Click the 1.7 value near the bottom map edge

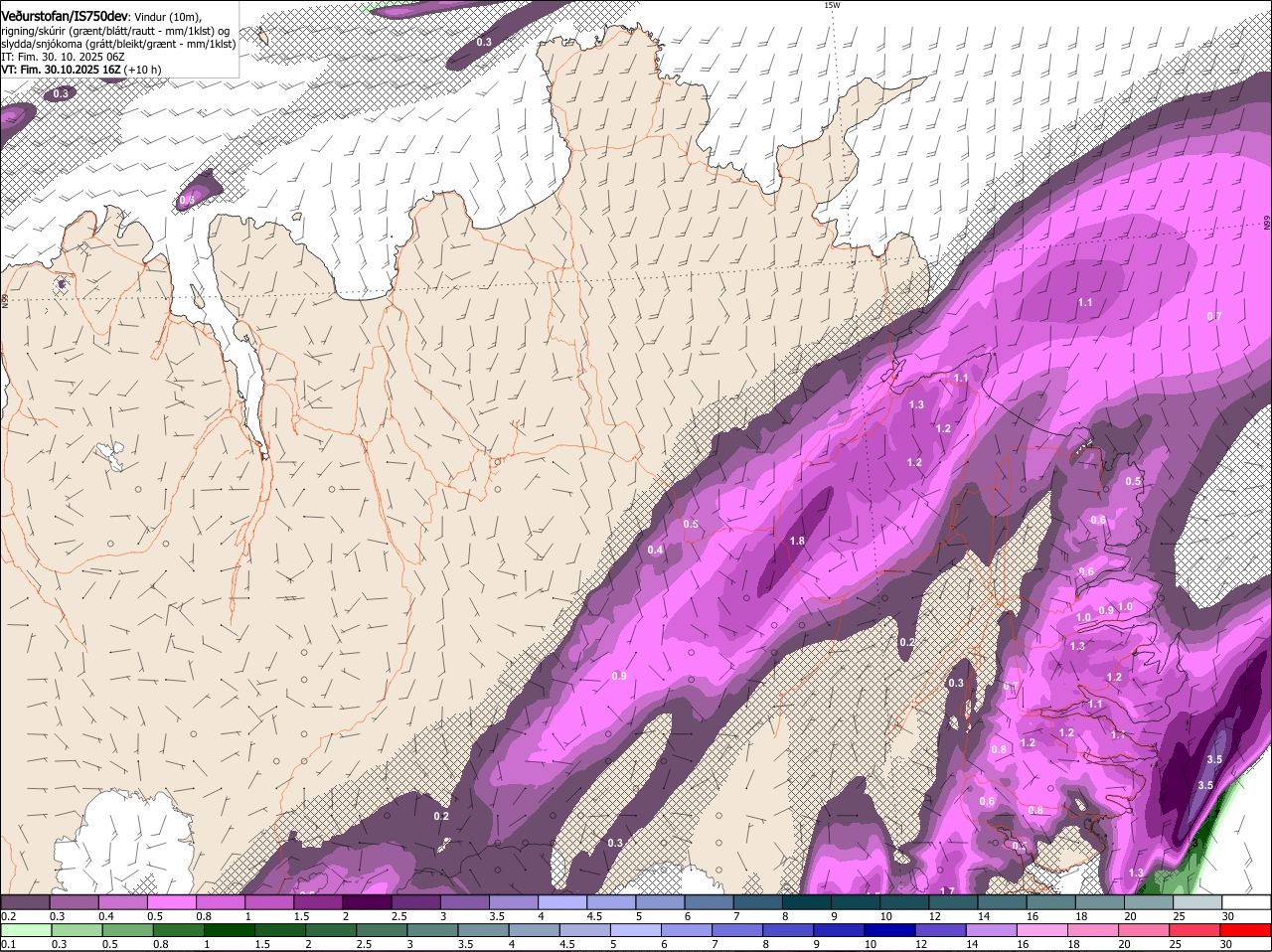947,891
